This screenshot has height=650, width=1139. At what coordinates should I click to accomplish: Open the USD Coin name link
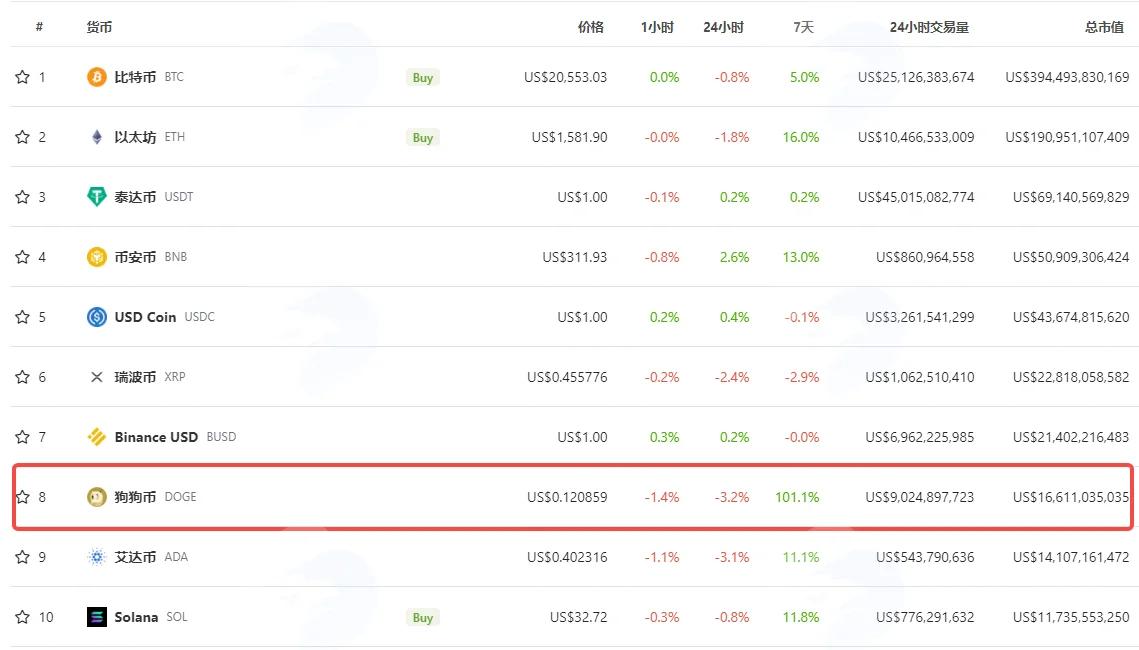coord(145,317)
